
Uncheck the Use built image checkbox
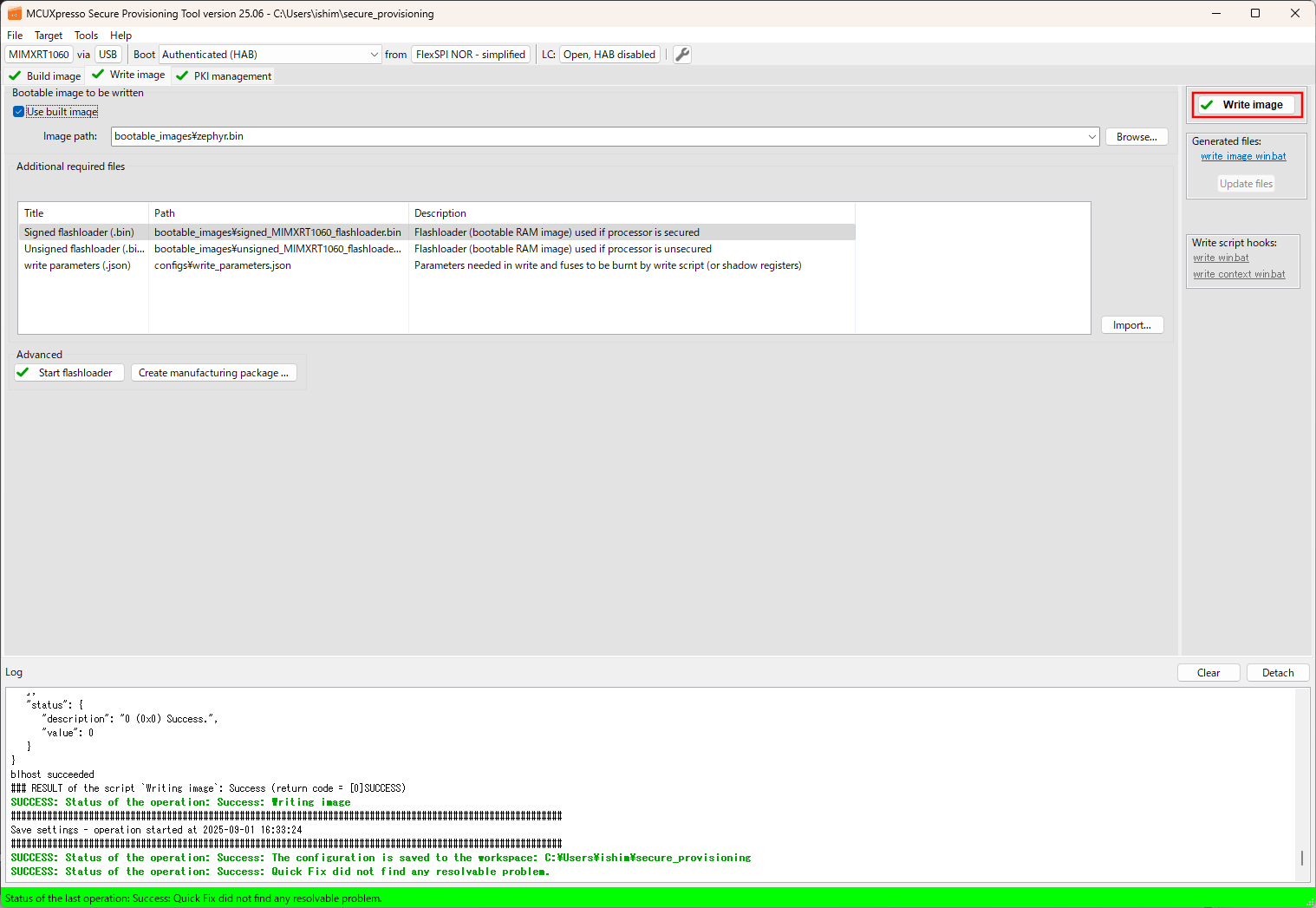point(19,112)
